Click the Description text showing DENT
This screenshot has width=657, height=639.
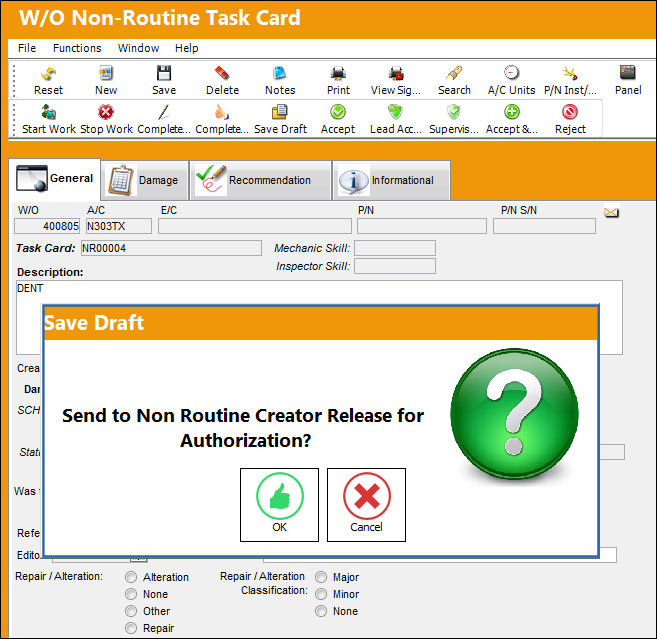pyautogui.click(x=30, y=288)
